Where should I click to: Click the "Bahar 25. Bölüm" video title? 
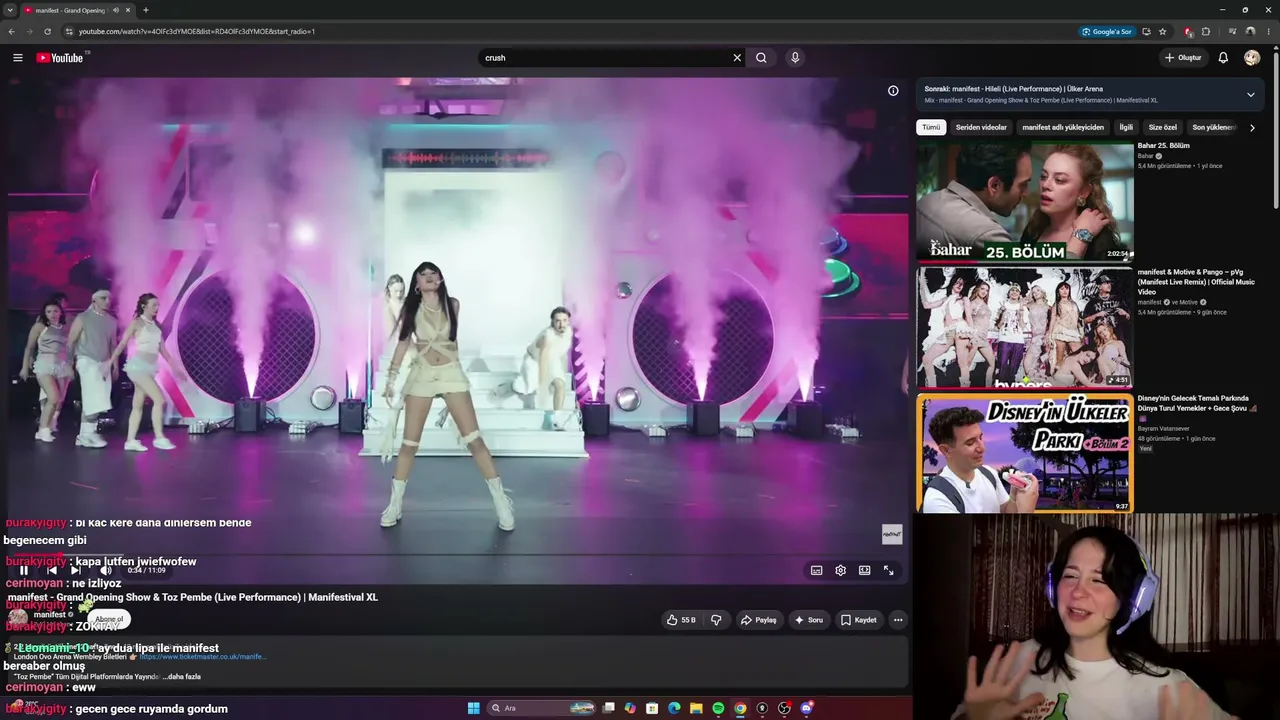point(1163,146)
